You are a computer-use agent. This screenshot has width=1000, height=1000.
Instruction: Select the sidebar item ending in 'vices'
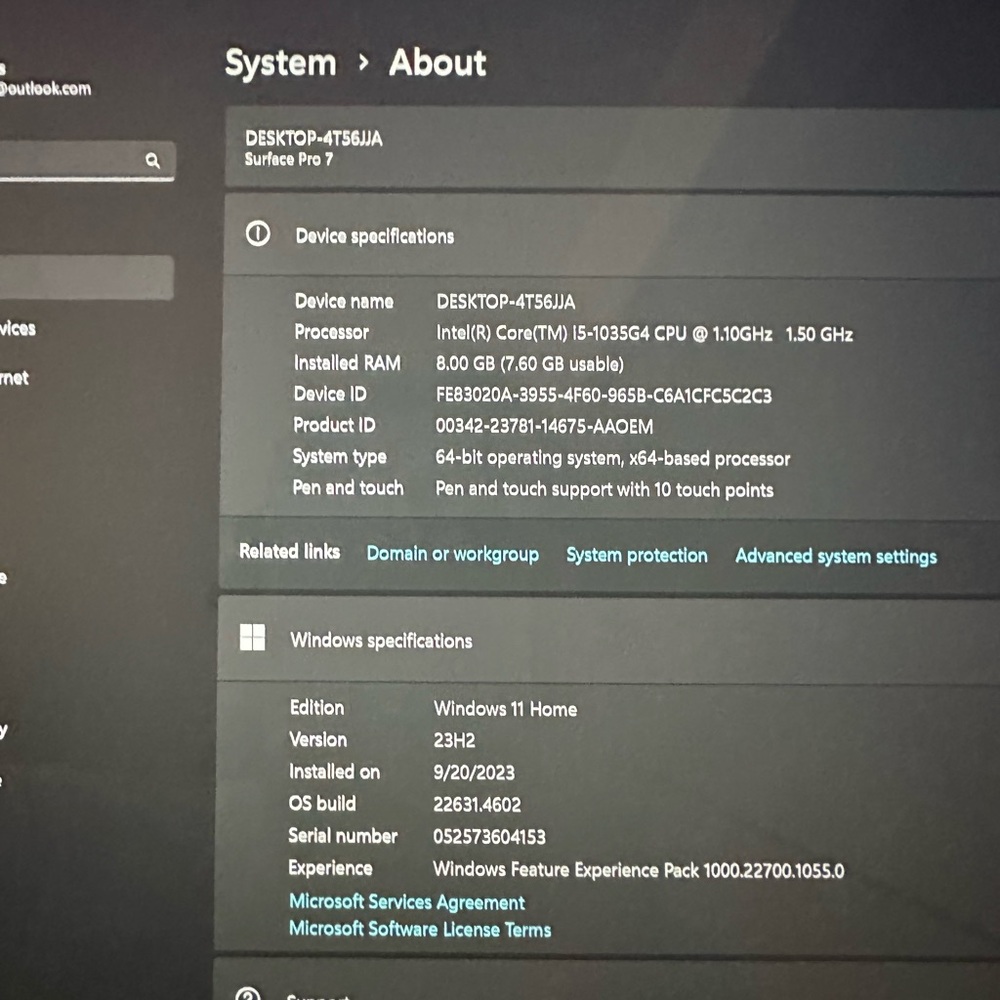click(18, 328)
